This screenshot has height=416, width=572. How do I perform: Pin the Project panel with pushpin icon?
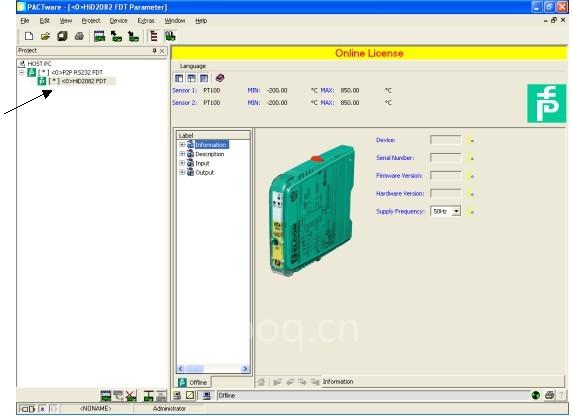(x=154, y=51)
